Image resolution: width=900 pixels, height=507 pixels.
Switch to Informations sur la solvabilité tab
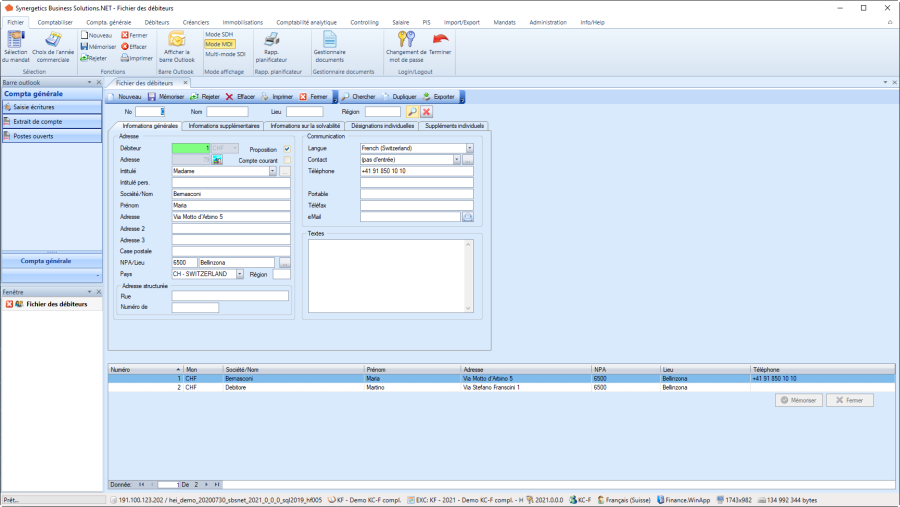[311, 126]
